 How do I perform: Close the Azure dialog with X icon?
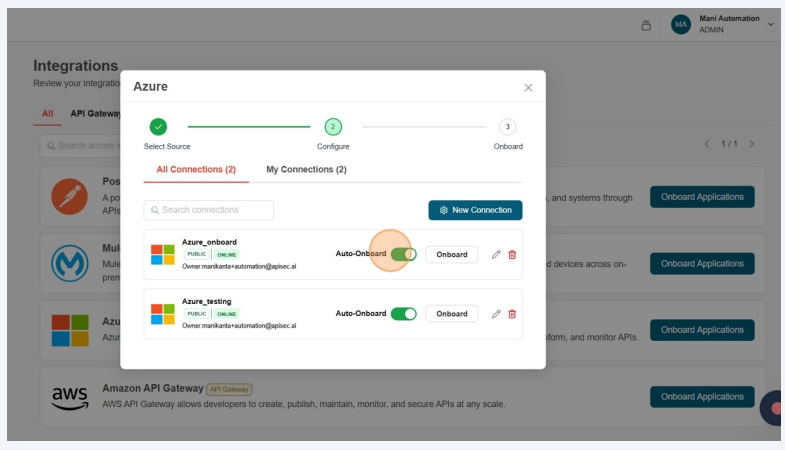(528, 87)
